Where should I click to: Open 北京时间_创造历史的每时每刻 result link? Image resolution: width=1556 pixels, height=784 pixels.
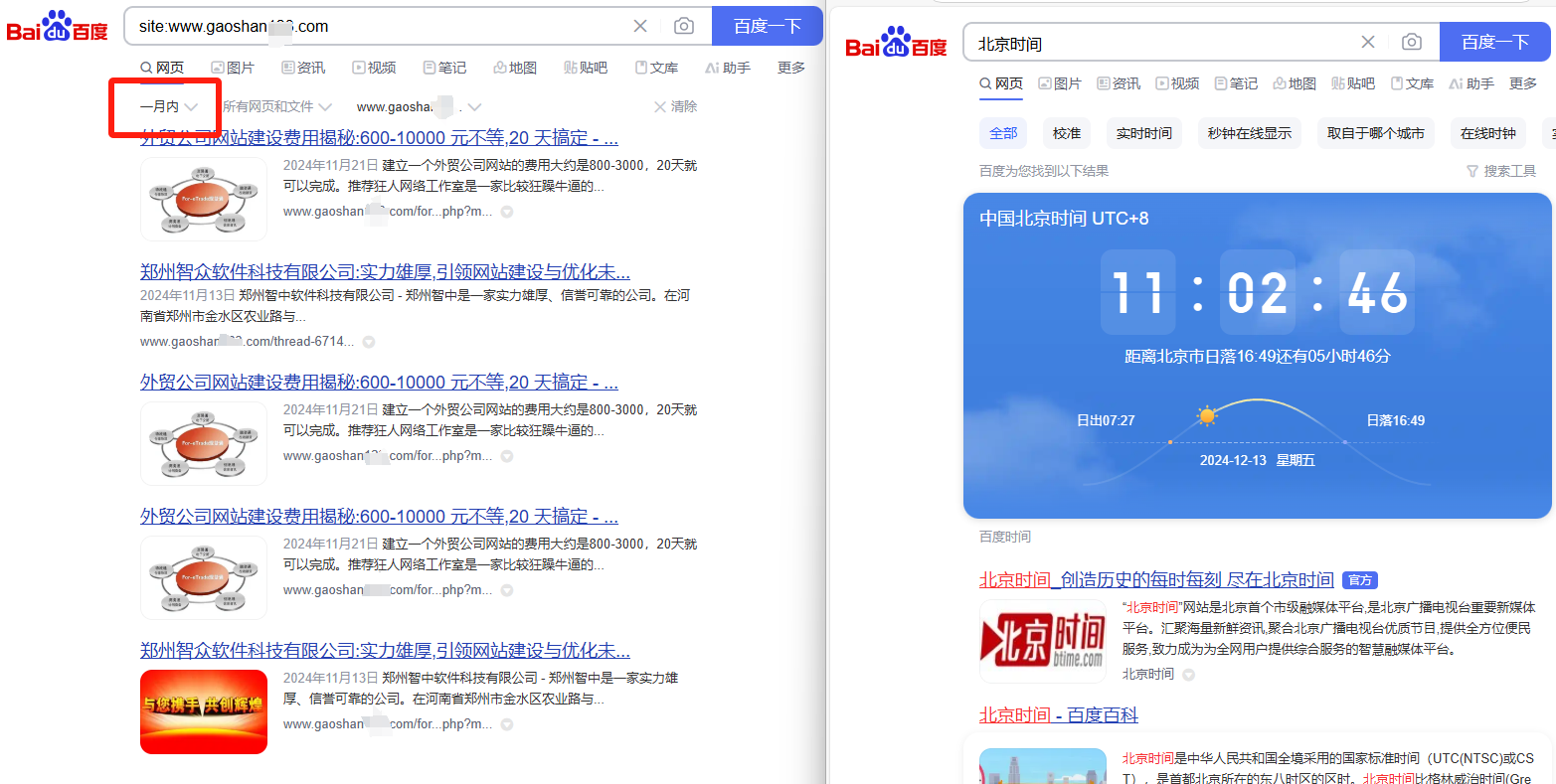click(1156, 580)
